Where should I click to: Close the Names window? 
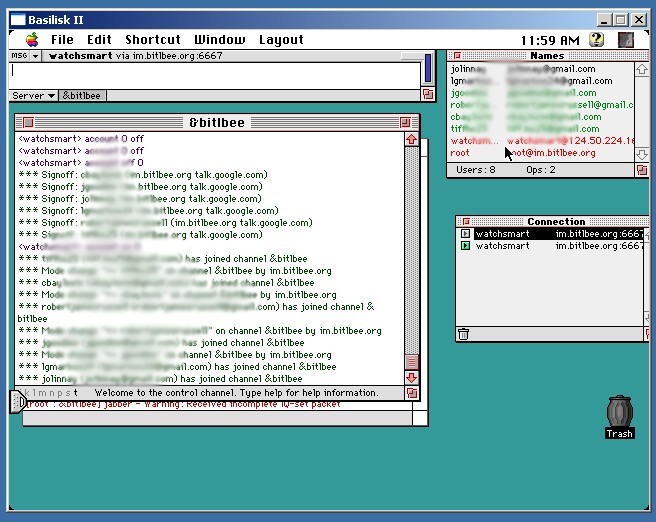pyautogui.click(x=457, y=56)
